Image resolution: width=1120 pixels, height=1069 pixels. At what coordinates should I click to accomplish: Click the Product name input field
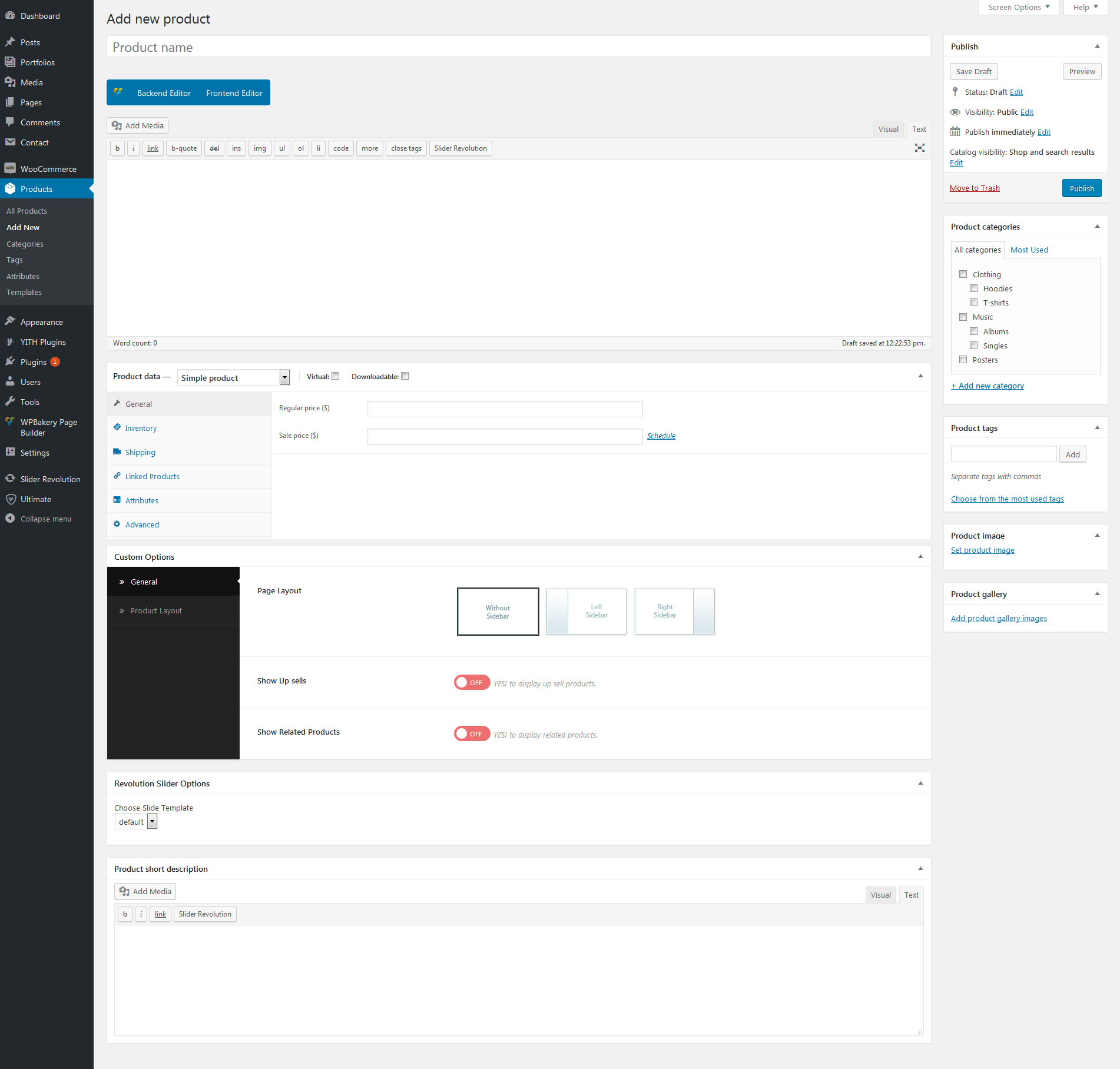click(x=518, y=47)
